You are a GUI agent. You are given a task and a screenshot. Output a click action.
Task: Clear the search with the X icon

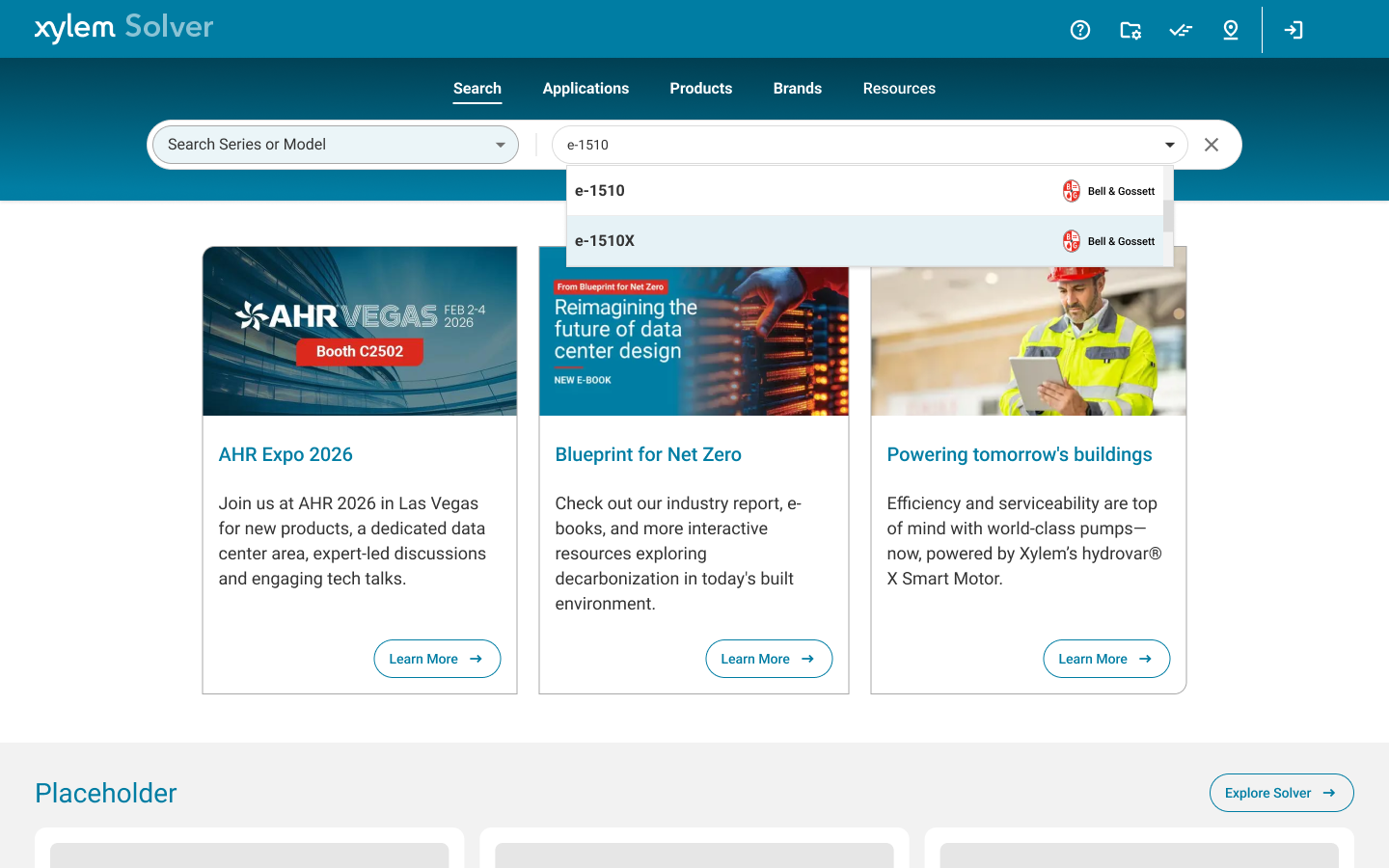1212,144
